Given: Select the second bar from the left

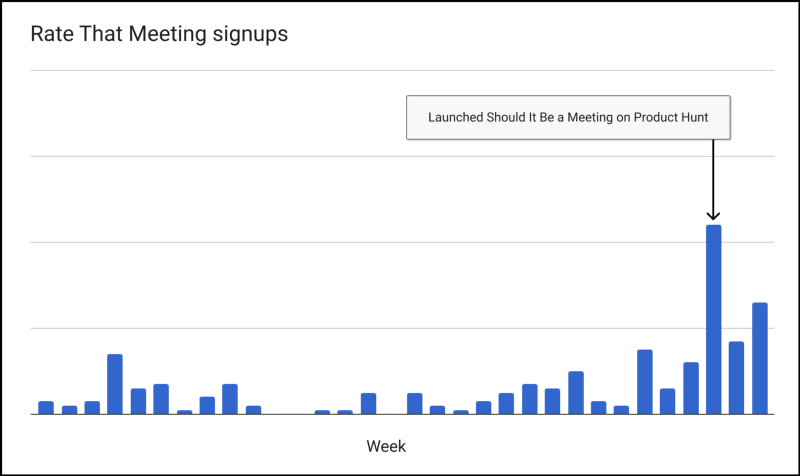Looking at the screenshot, I should click(x=69, y=409).
